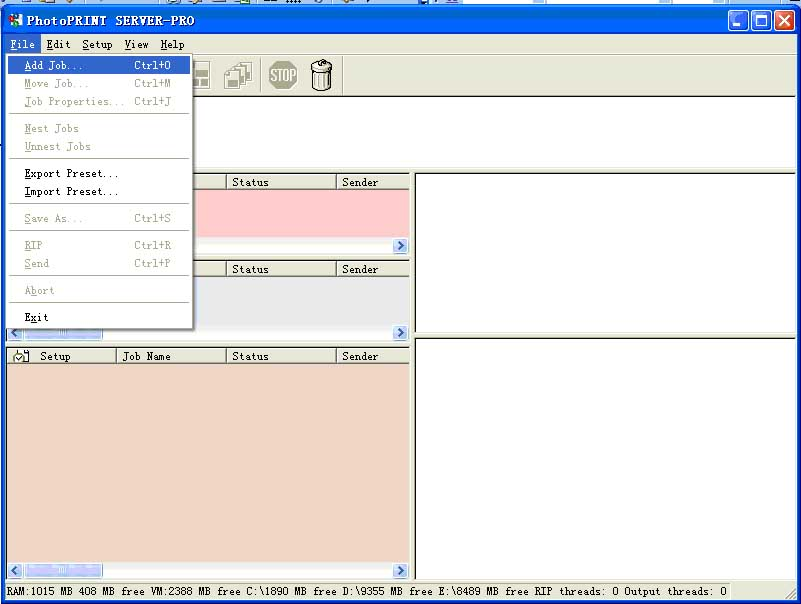Click Sender header of the pink job list
The height and width of the screenshot is (604, 801).
coord(373,182)
